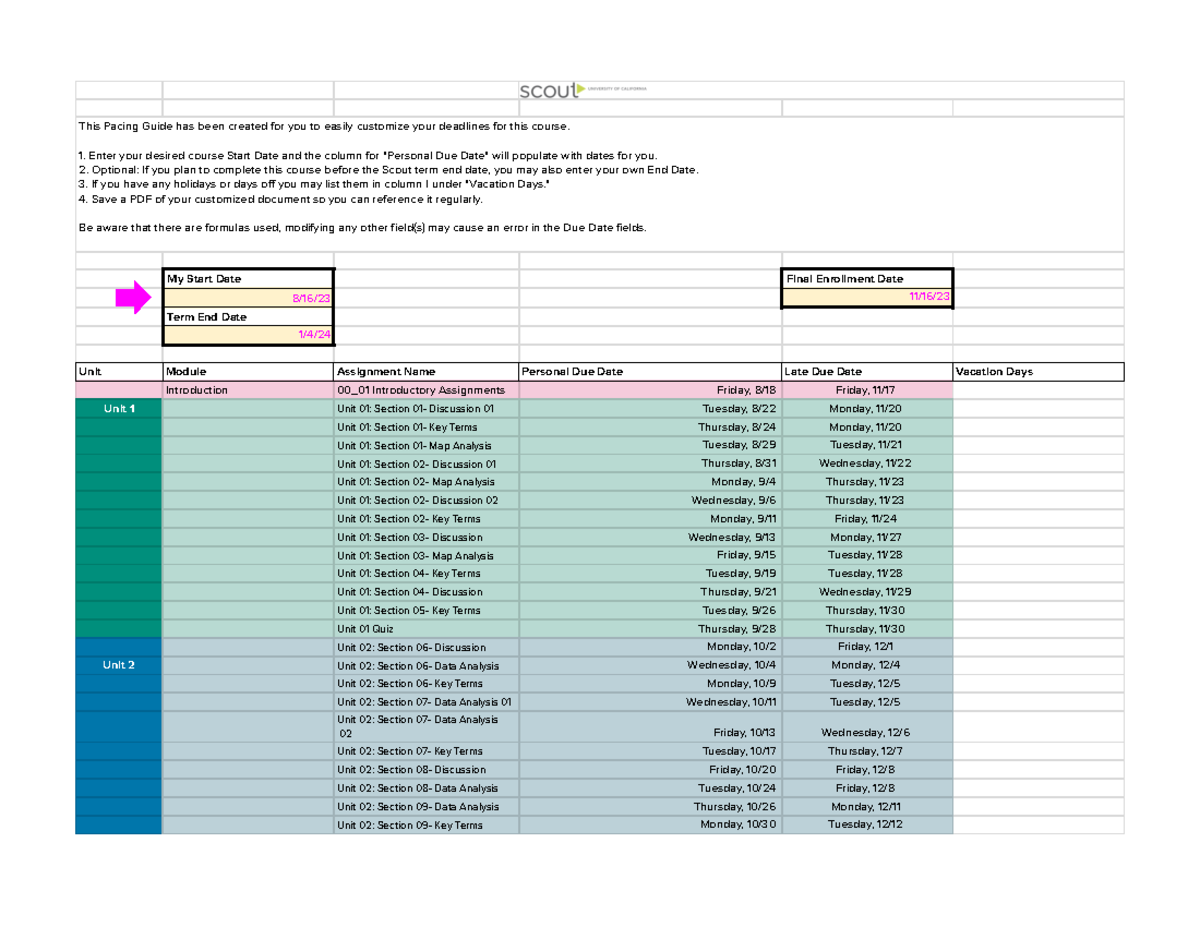This screenshot has width=1200, height=927.
Task: Click the Scout University of California logo
Action: tap(583, 90)
